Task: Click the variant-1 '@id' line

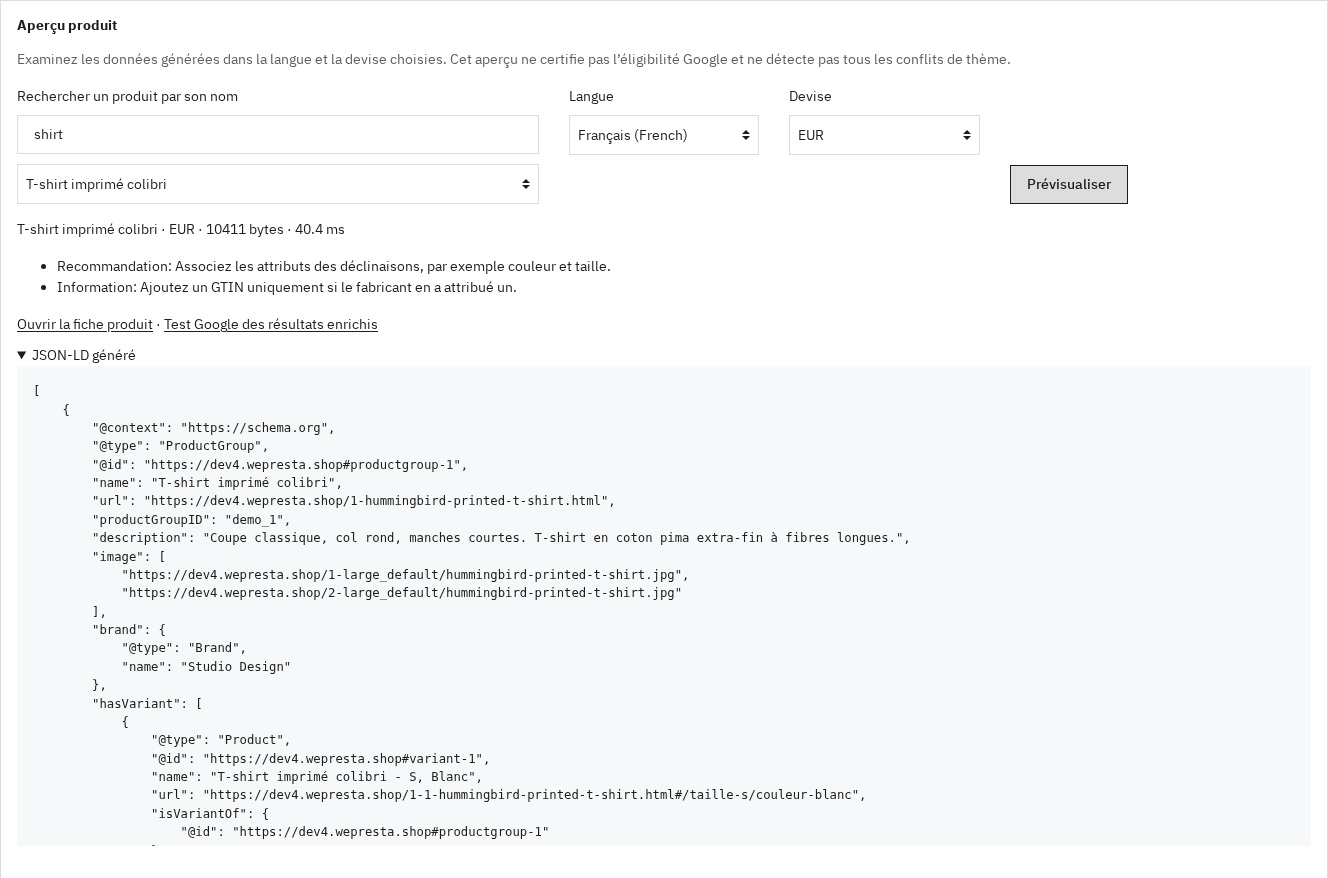Action: click(321, 759)
